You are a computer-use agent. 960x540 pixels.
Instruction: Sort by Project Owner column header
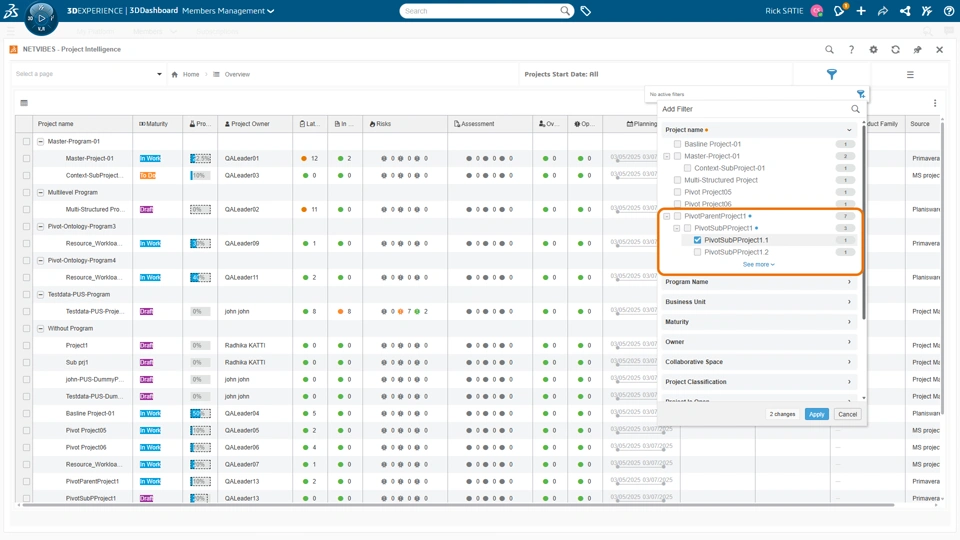coord(254,124)
